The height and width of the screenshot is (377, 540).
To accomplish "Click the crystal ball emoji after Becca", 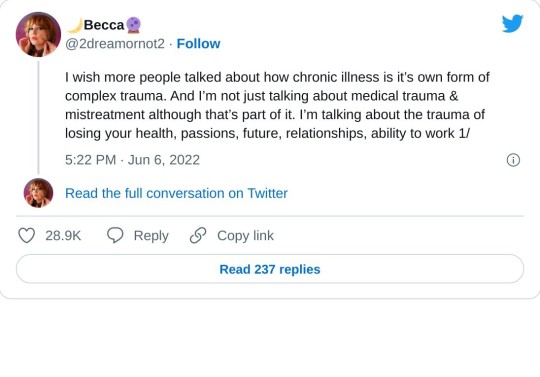I will click(x=133, y=25).
